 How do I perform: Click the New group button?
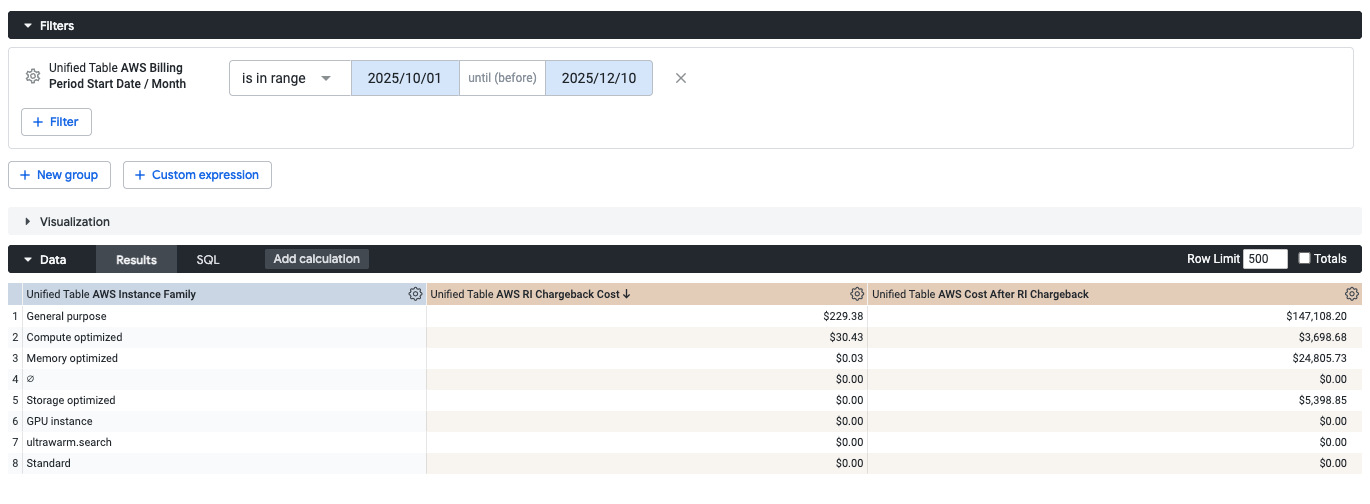(59, 175)
